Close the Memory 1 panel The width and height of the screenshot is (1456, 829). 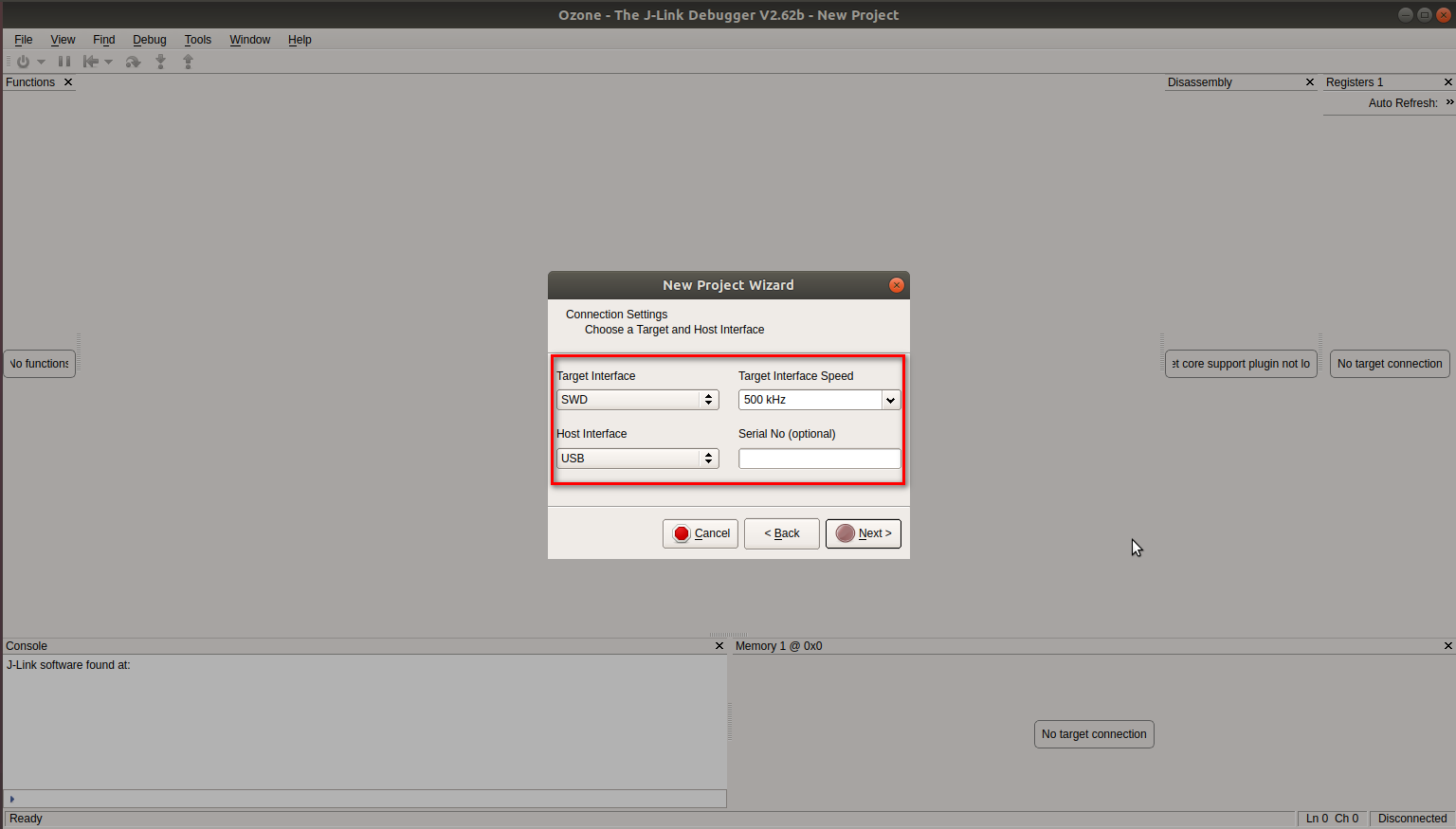[1447, 646]
